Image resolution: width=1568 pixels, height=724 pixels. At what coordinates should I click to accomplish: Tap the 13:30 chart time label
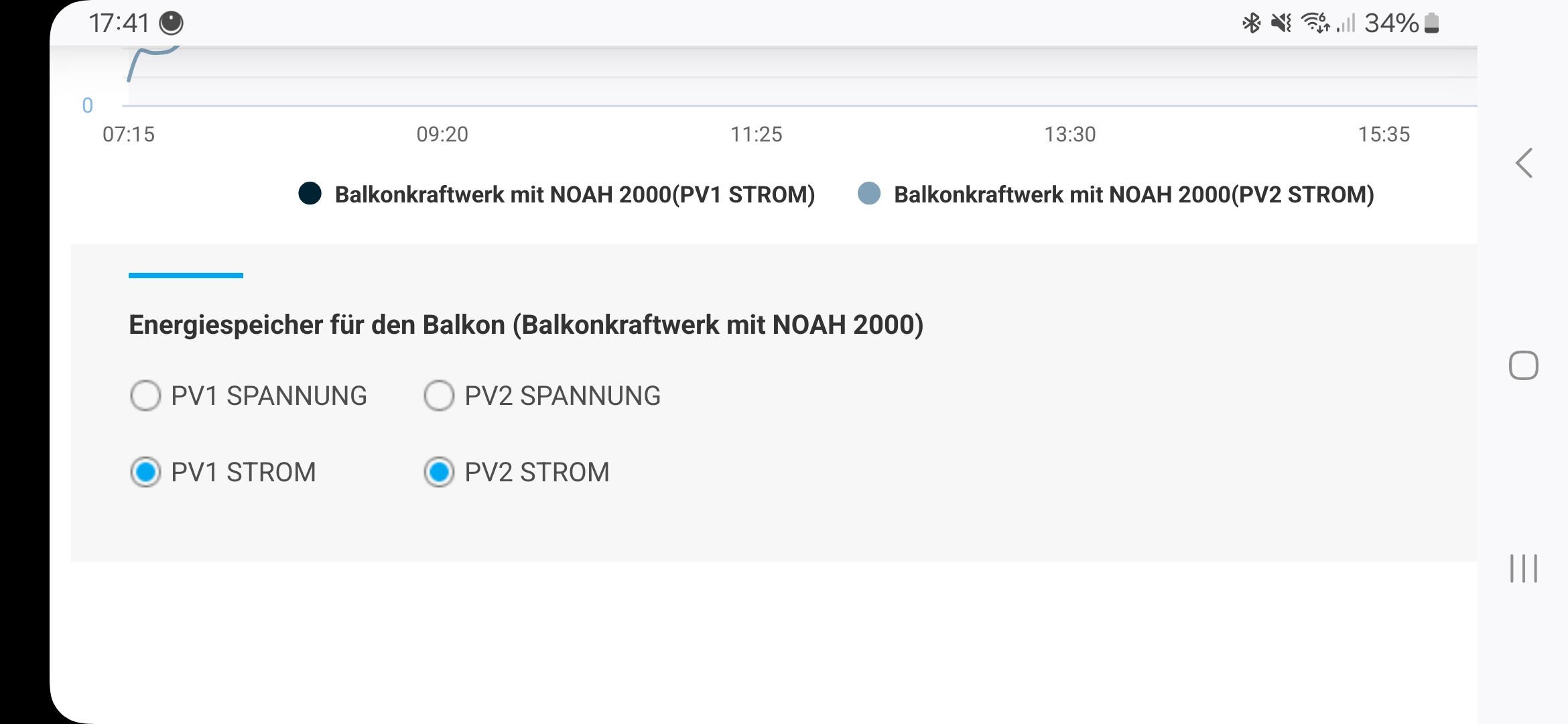click(1070, 134)
